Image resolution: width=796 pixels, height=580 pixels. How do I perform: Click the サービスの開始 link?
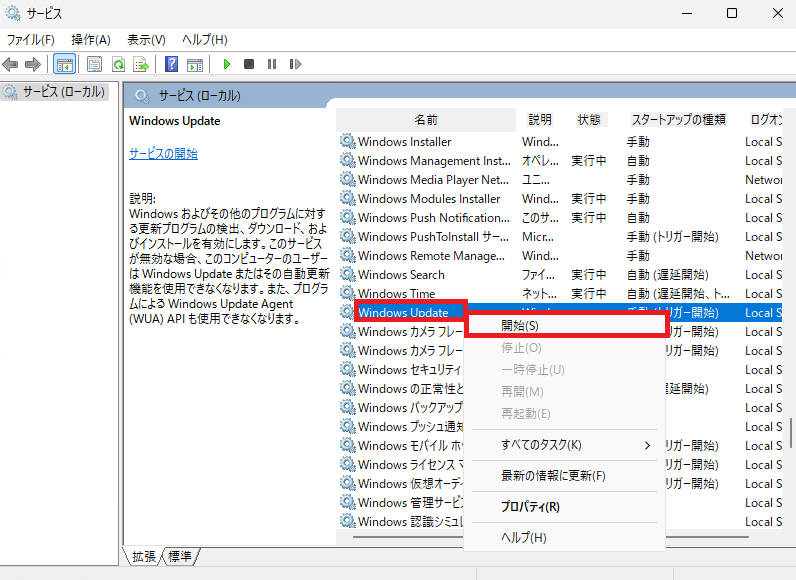click(x=163, y=153)
